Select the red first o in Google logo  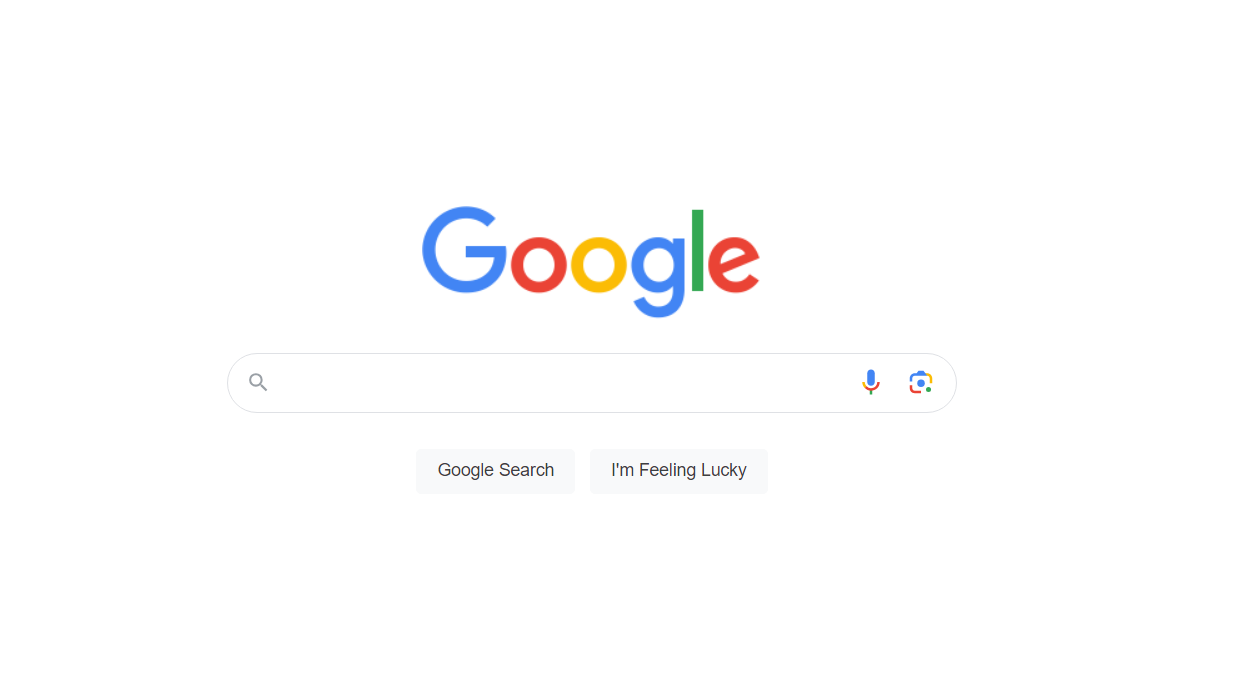(x=539, y=264)
